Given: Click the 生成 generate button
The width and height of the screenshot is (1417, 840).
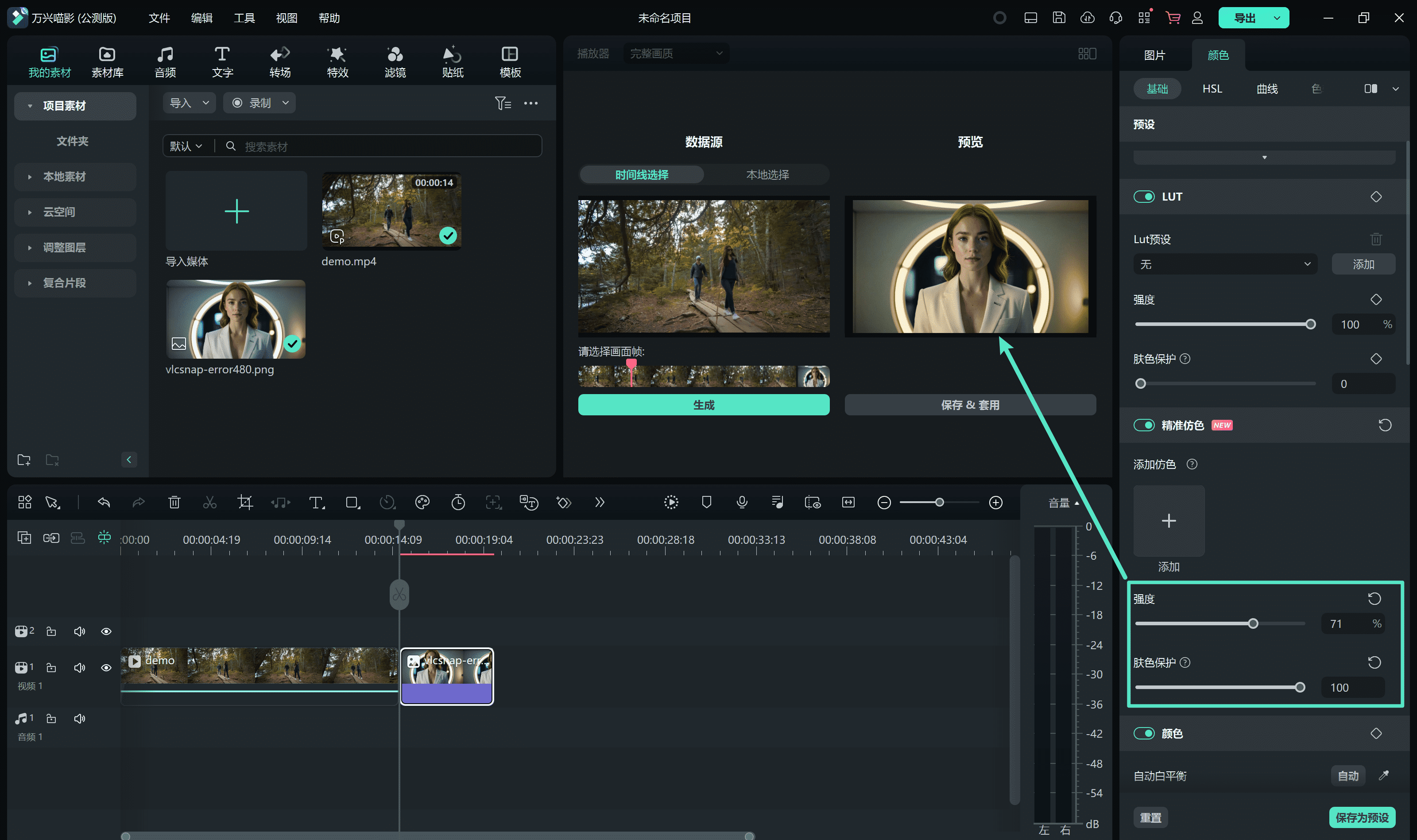Looking at the screenshot, I should (x=703, y=405).
